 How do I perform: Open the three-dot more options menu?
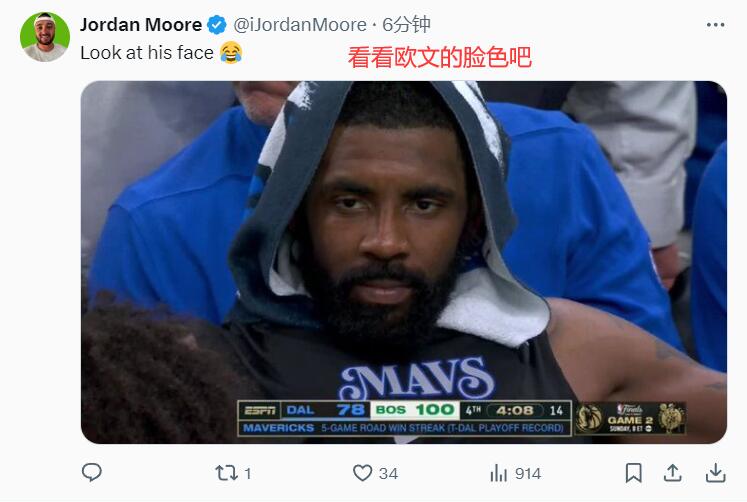716,25
